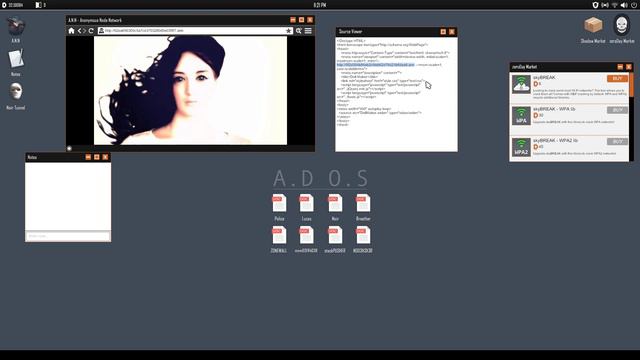640x360 pixels.
Task: Open the second file in the bottom row
Action: tap(307, 235)
